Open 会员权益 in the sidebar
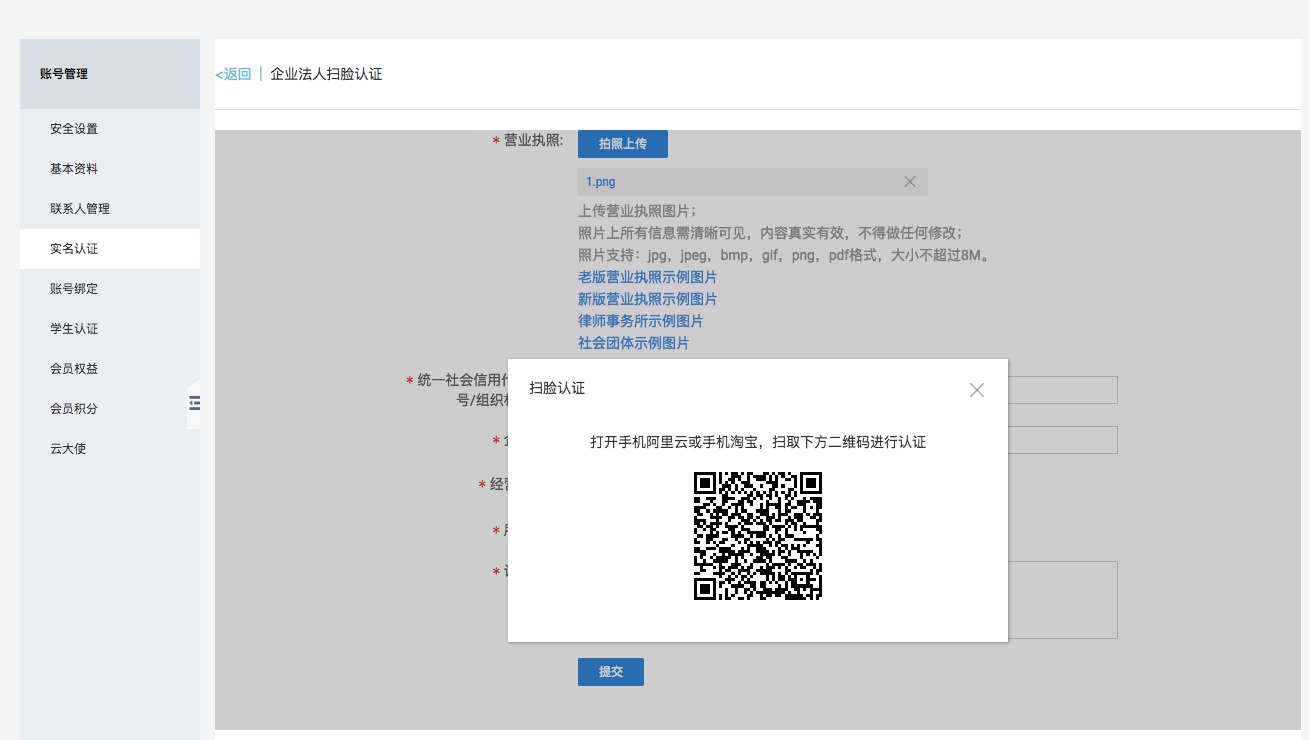Image resolution: width=1309 pixels, height=740 pixels. (74, 369)
